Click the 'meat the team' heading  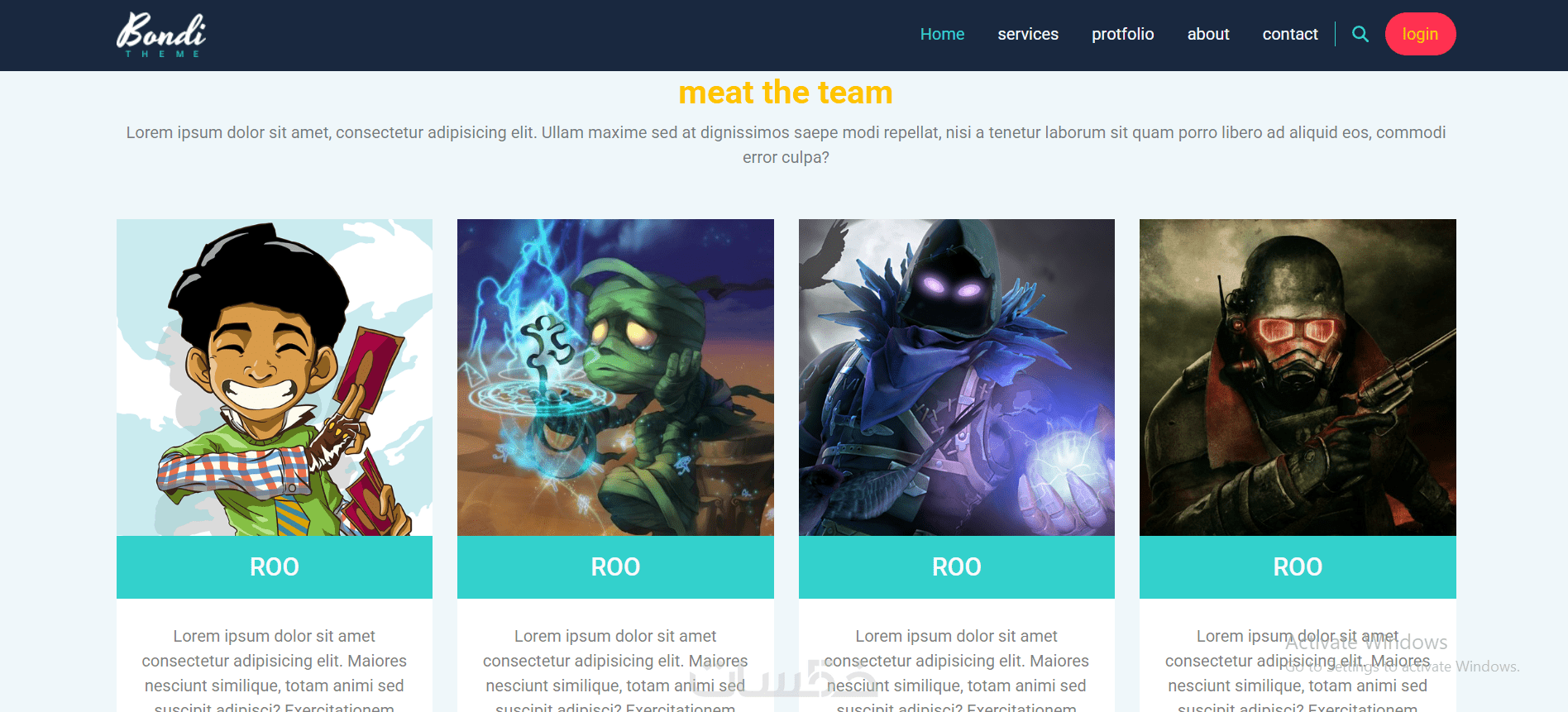[x=786, y=93]
